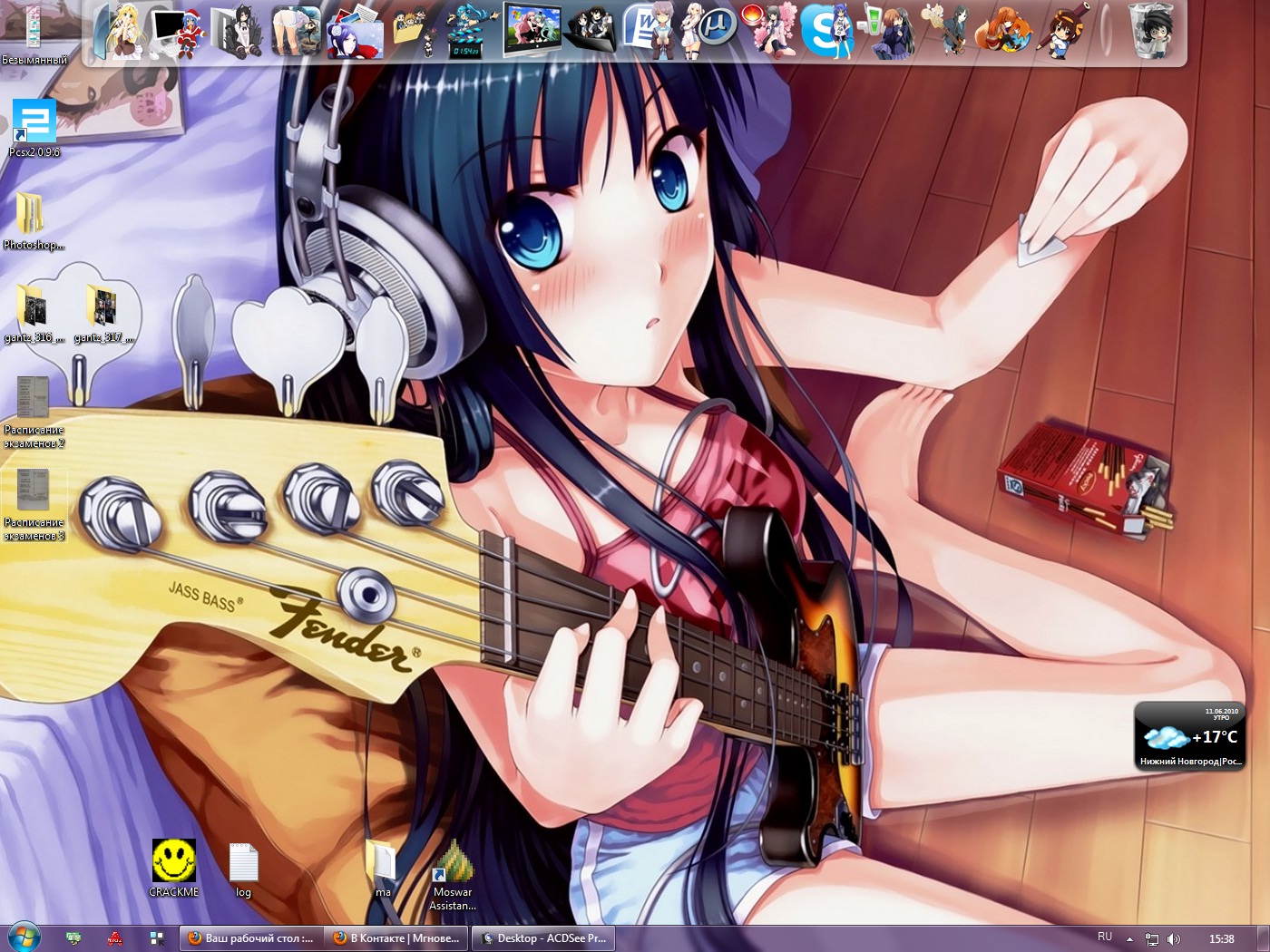The image size is (1270, 952).
Task: Switch to Ваш рабочий стол Firefox taskbar window
Action: coord(251,938)
